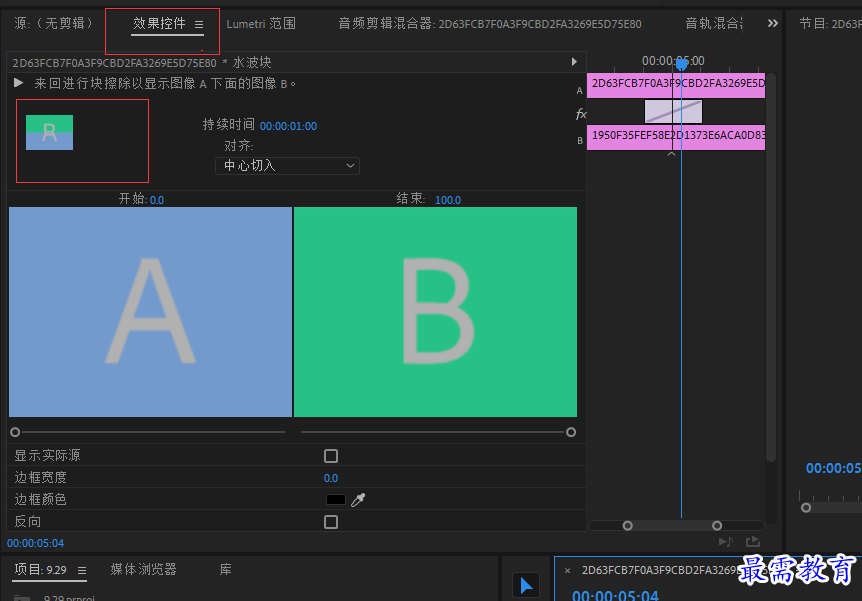Click the export frame icon below timeline
The height and width of the screenshot is (601, 862).
pyautogui.click(x=753, y=542)
